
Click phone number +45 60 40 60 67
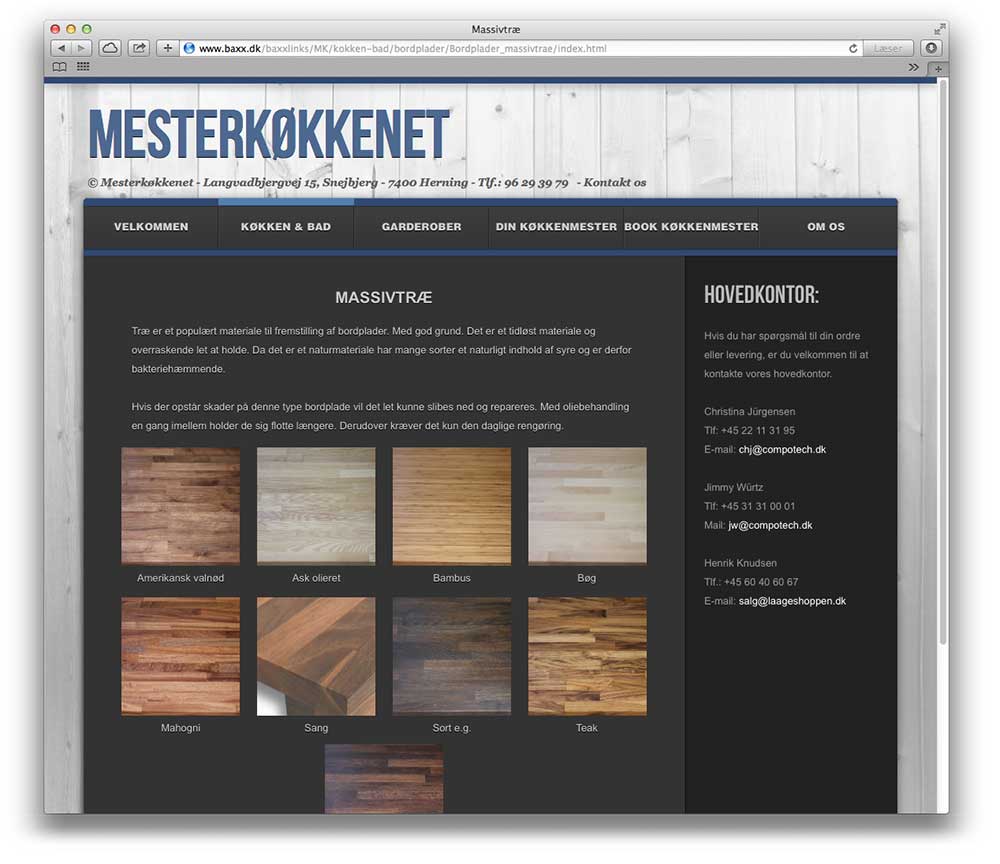[x=761, y=582]
